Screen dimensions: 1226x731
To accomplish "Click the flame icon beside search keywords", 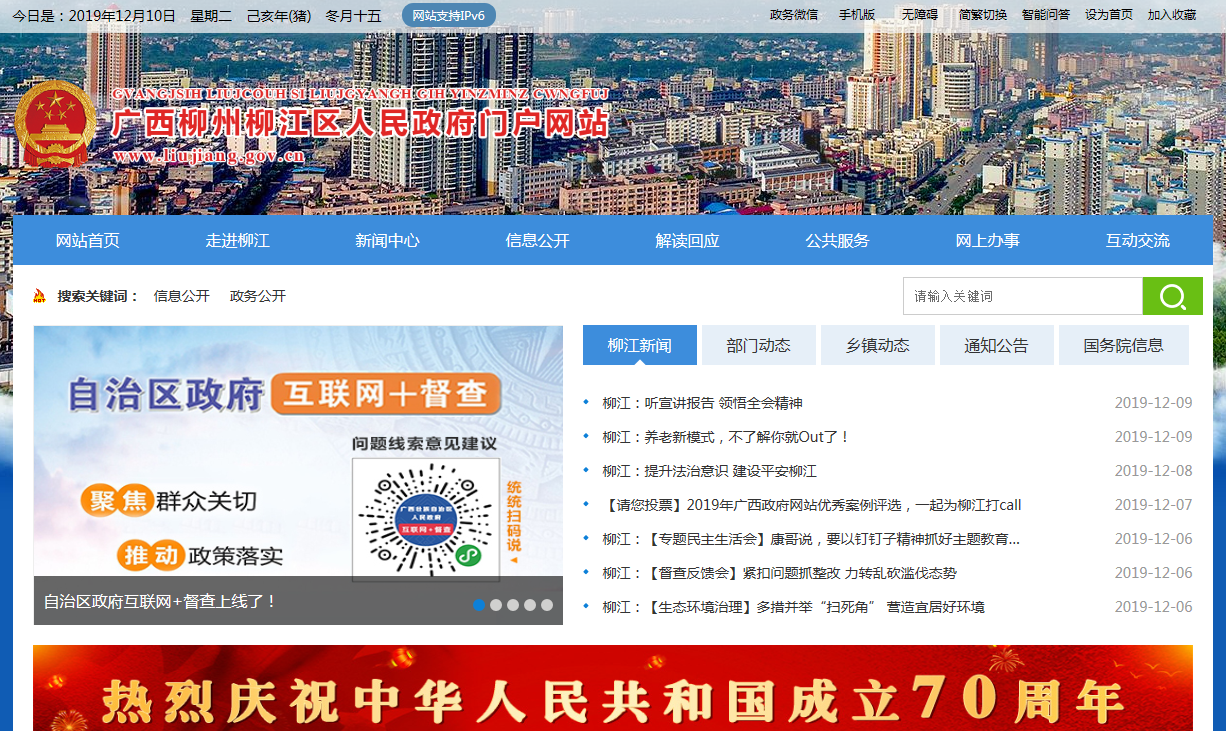I will [x=40, y=296].
